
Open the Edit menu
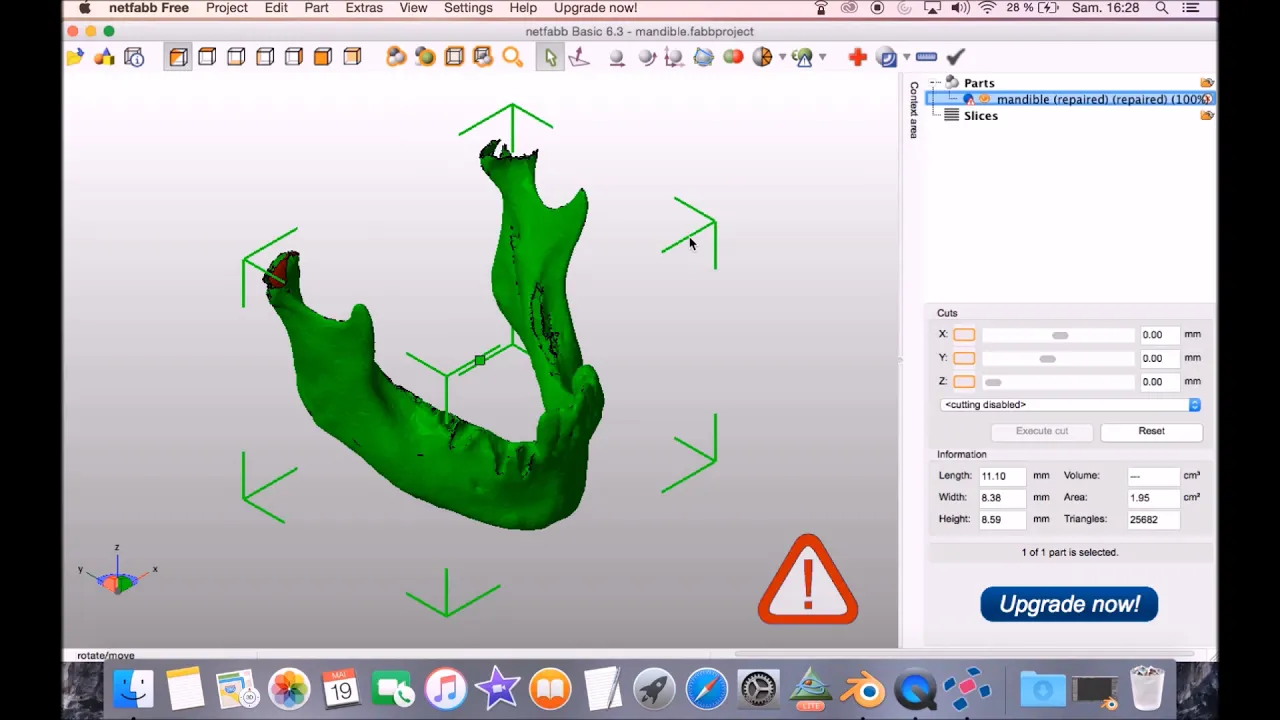(x=276, y=8)
